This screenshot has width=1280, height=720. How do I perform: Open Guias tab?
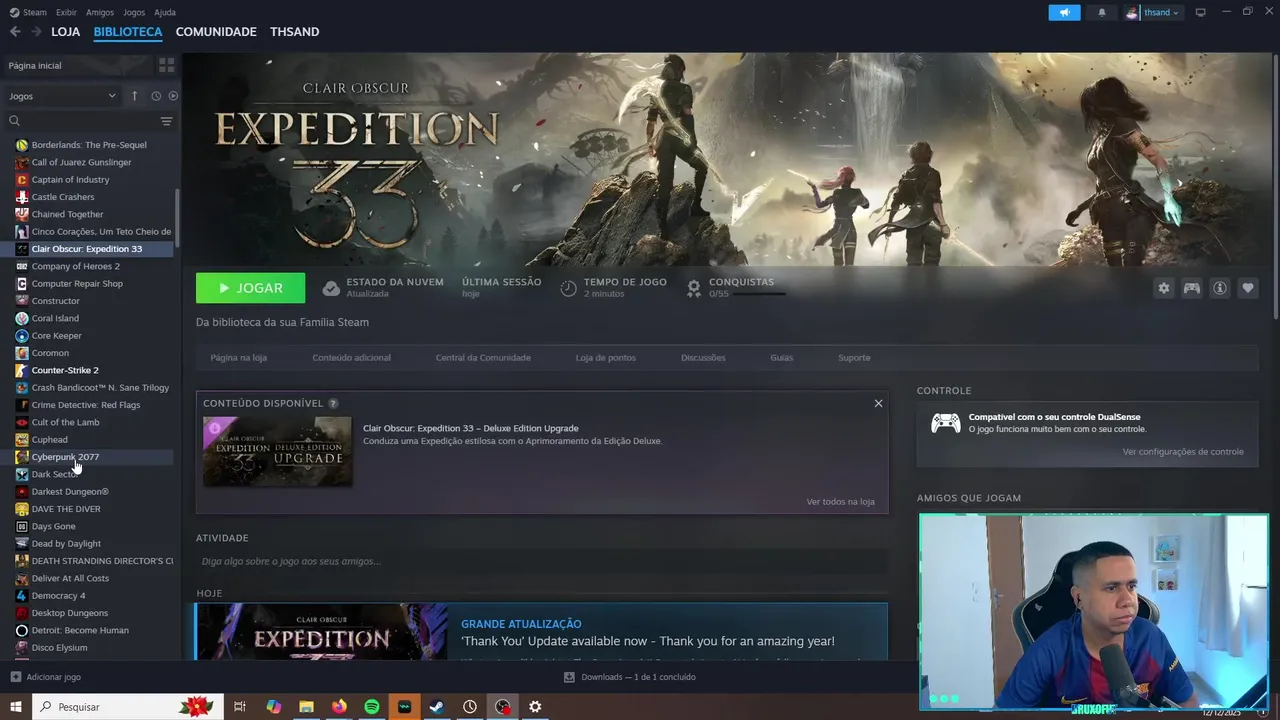[781, 357]
